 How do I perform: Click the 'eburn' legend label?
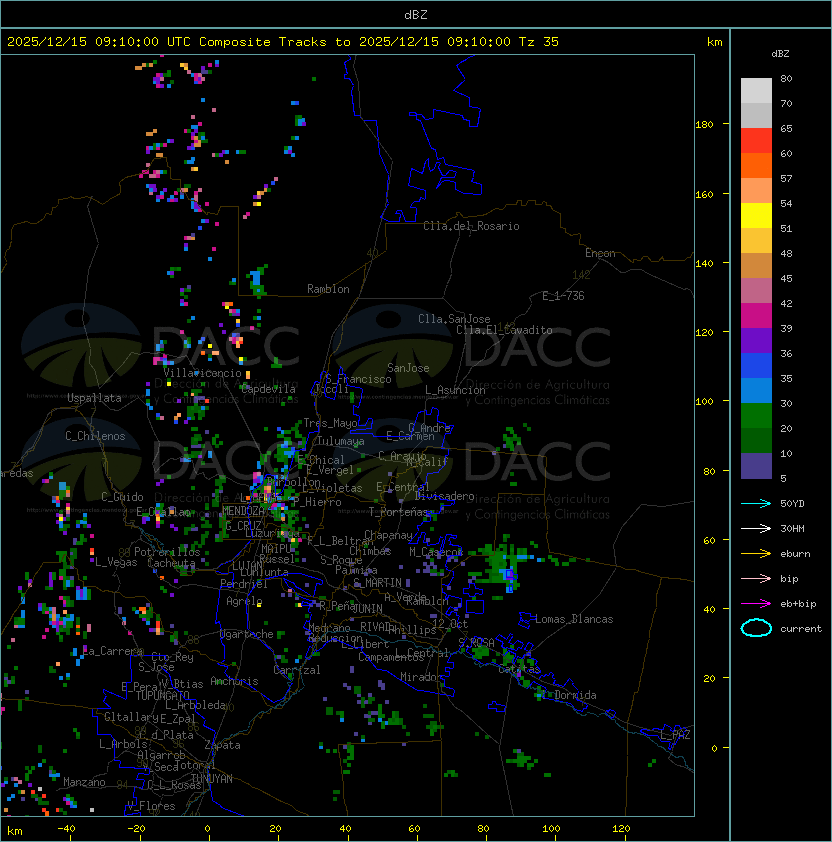click(795, 554)
